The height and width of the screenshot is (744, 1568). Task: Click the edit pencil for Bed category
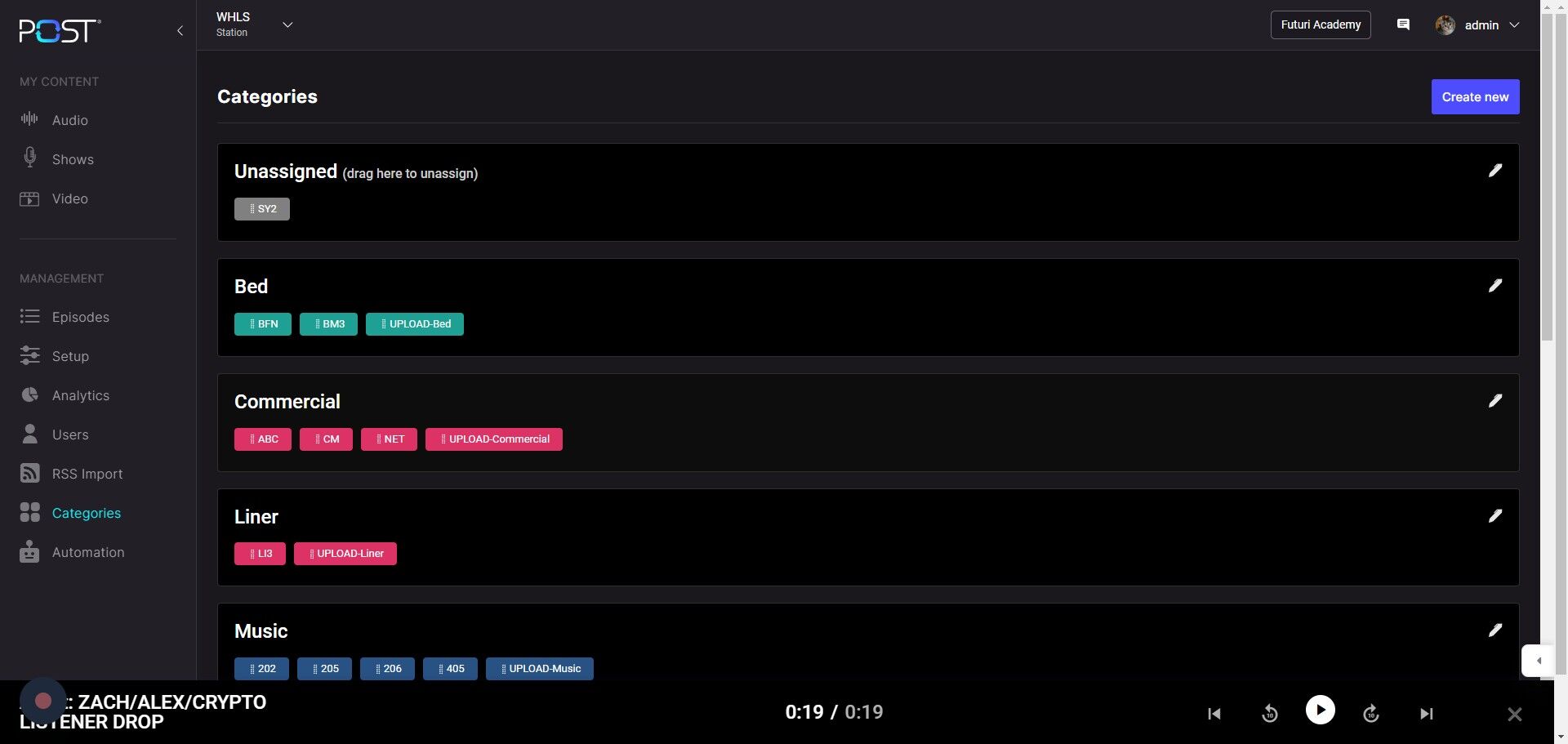(1494, 286)
